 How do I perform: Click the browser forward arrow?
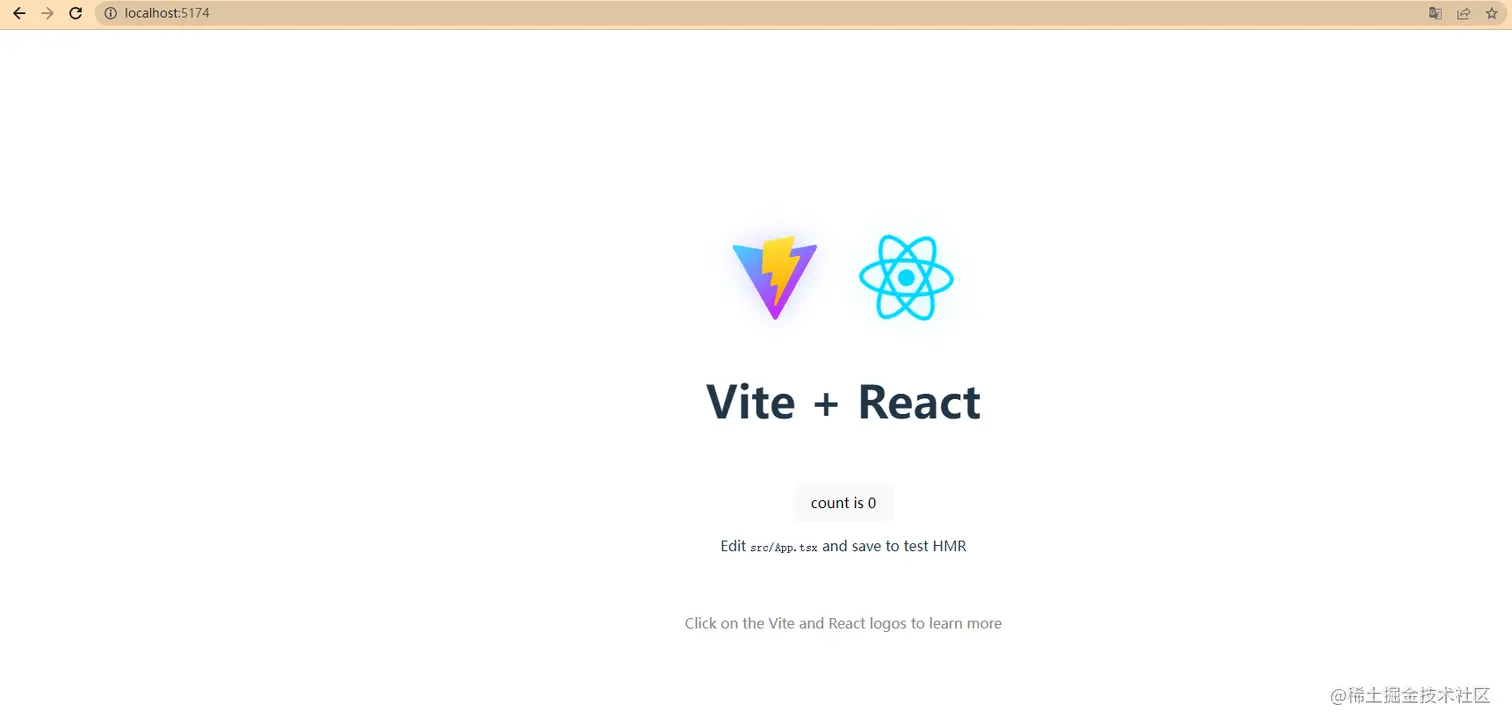[47, 14]
